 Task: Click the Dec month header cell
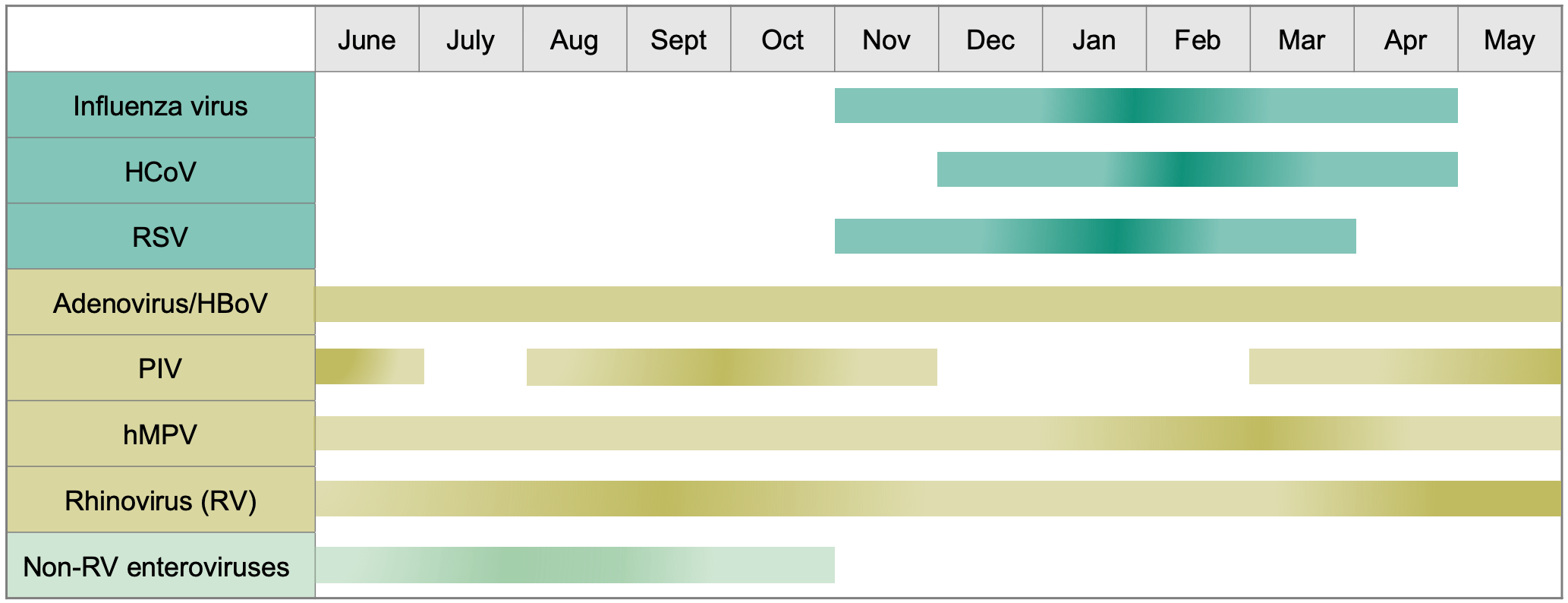[x=990, y=39]
